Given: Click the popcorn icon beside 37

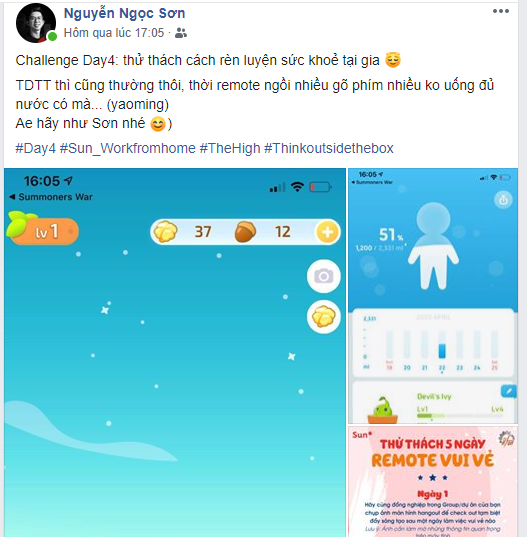Looking at the screenshot, I should (165, 232).
